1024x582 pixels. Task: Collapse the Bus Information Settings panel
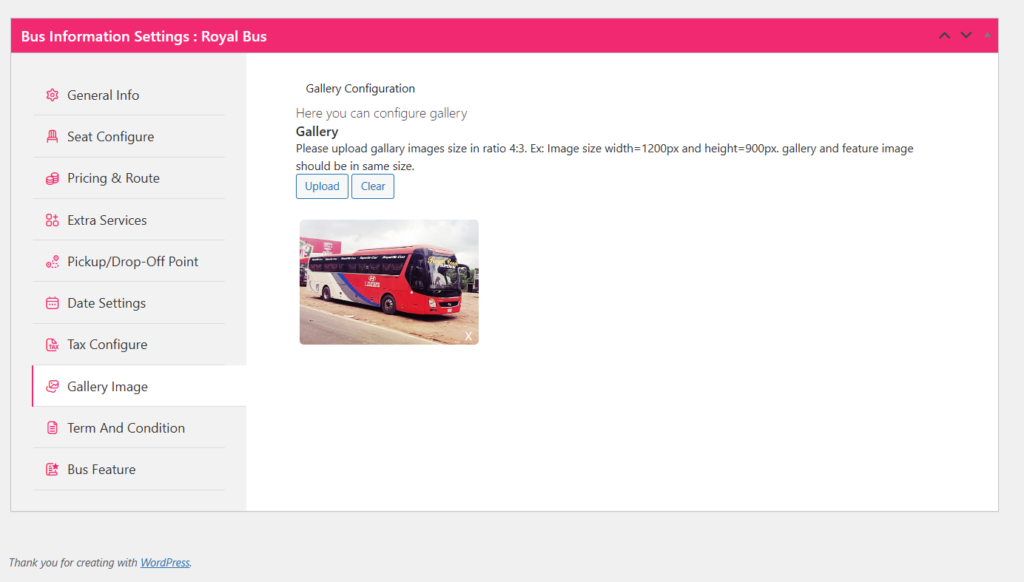[x=987, y=36]
